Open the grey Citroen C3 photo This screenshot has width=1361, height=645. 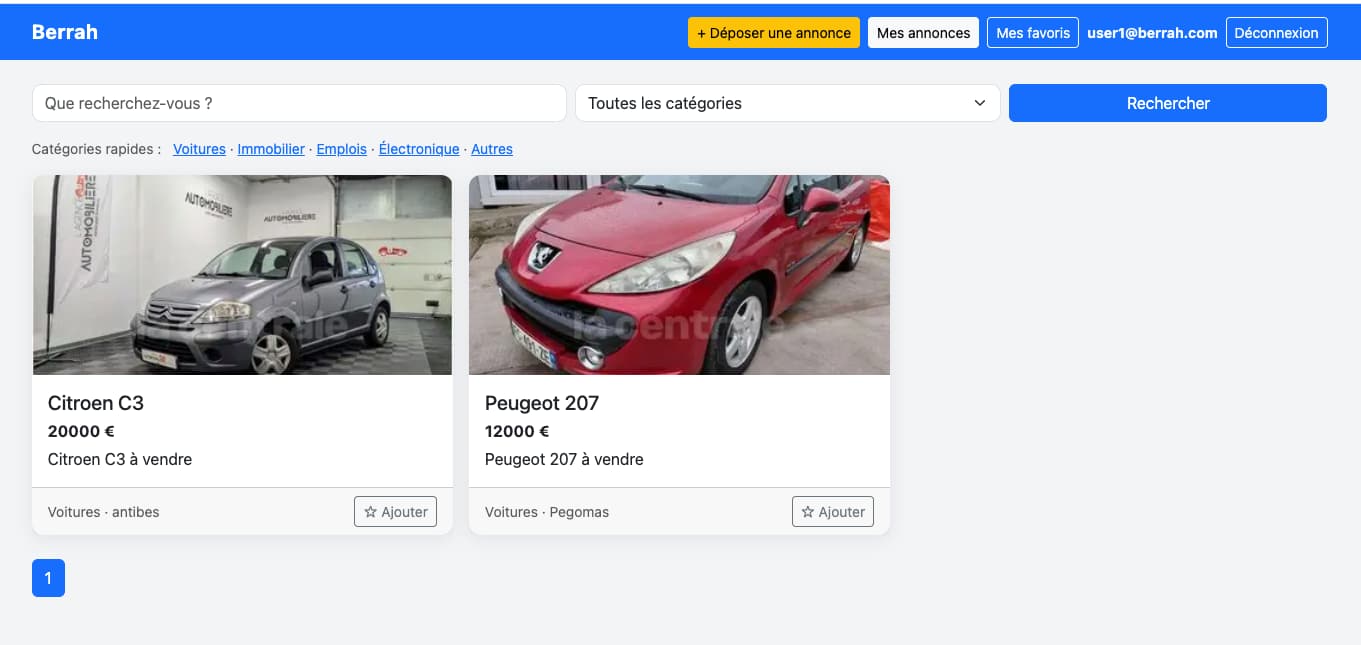coord(242,275)
